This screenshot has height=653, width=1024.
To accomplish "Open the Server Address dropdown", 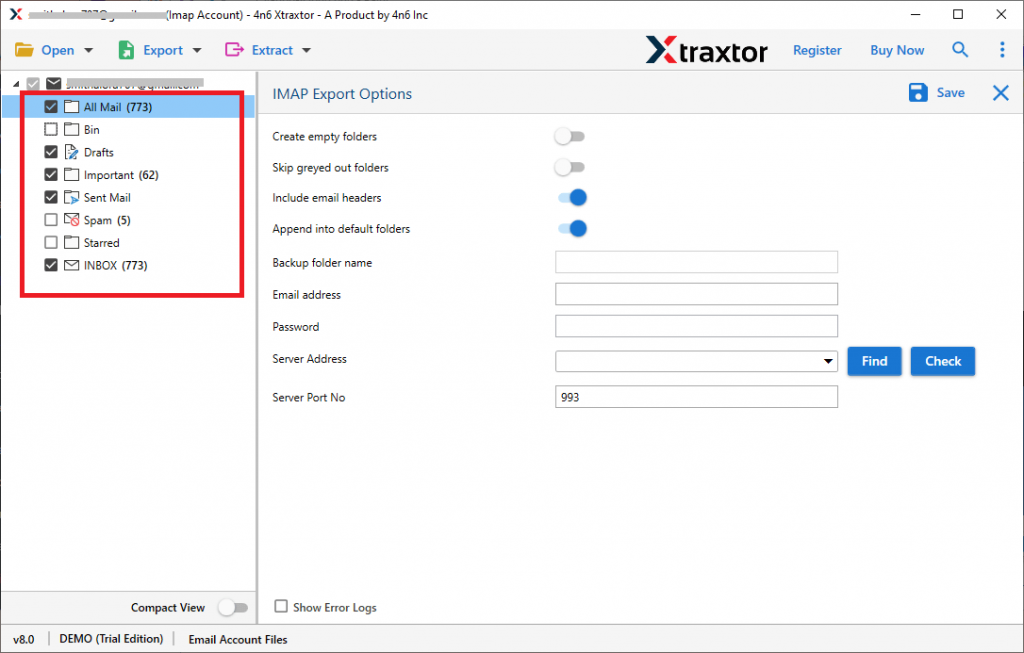I will (x=828, y=360).
